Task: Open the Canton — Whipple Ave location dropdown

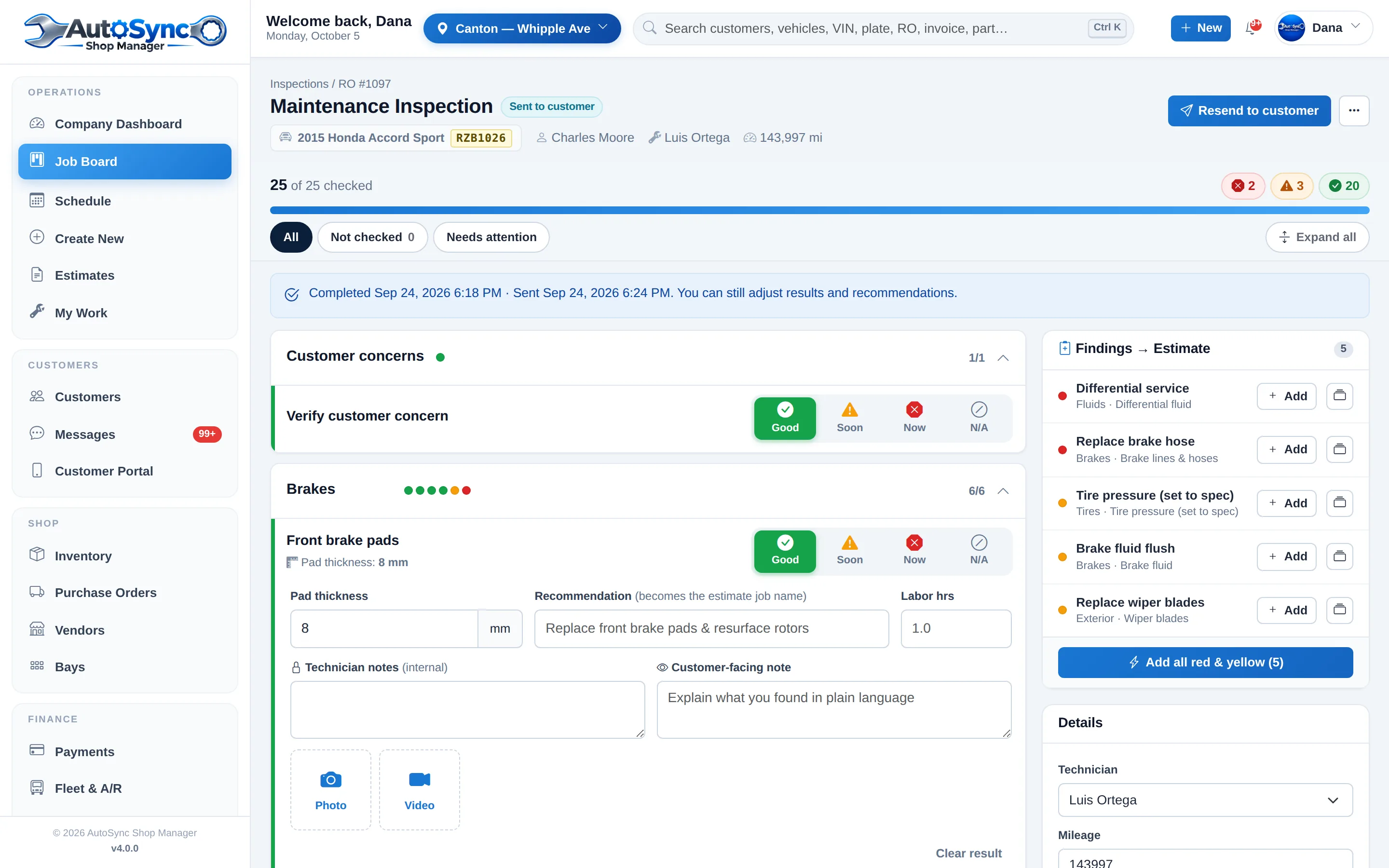Action: click(x=522, y=28)
